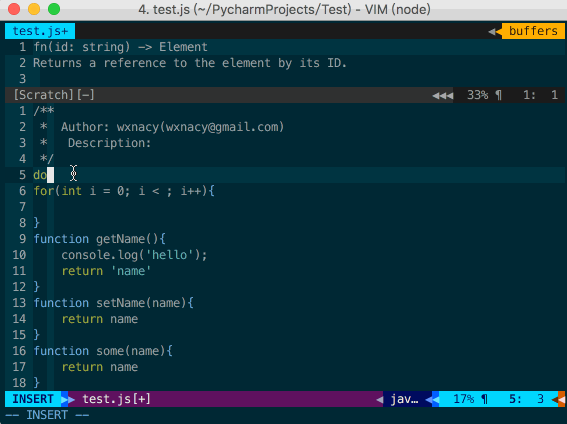Click line number 14 return name
Image resolution: width=567 pixels, height=424 pixels.
tap(99, 319)
